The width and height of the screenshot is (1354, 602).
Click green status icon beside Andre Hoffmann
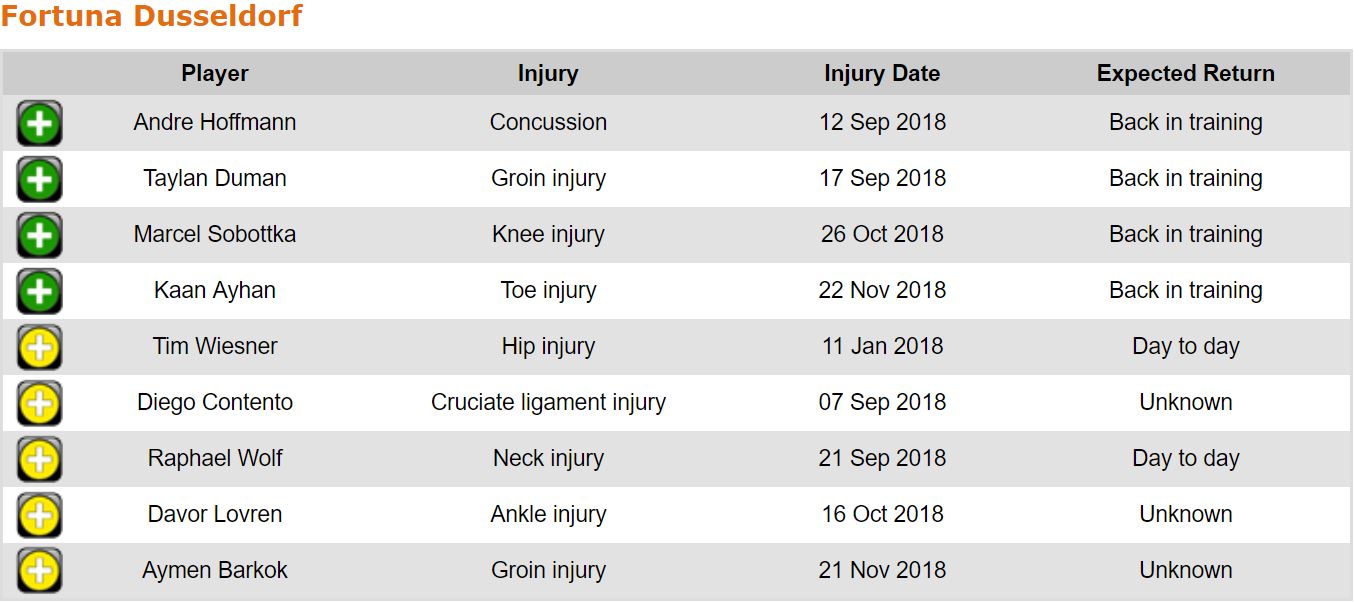point(39,124)
